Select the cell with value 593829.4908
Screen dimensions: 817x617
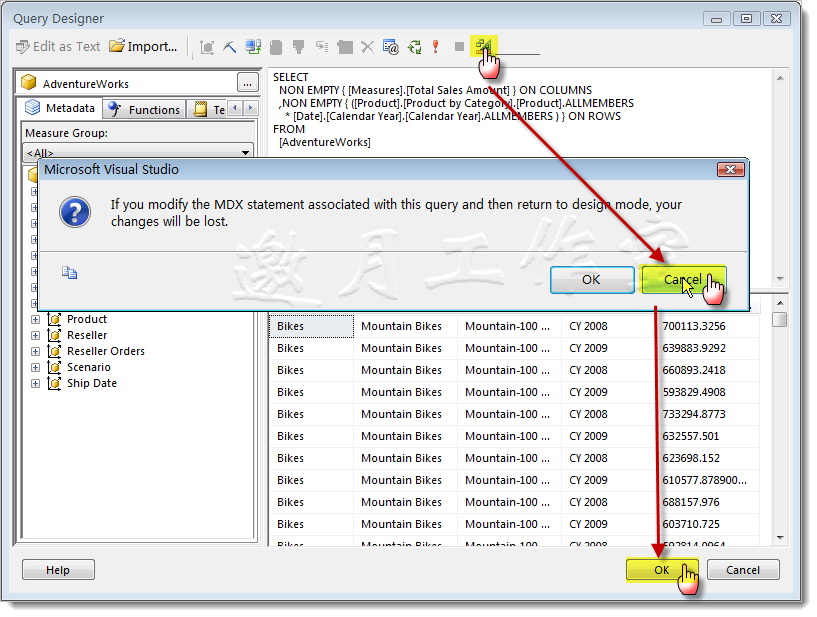tap(707, 392)
